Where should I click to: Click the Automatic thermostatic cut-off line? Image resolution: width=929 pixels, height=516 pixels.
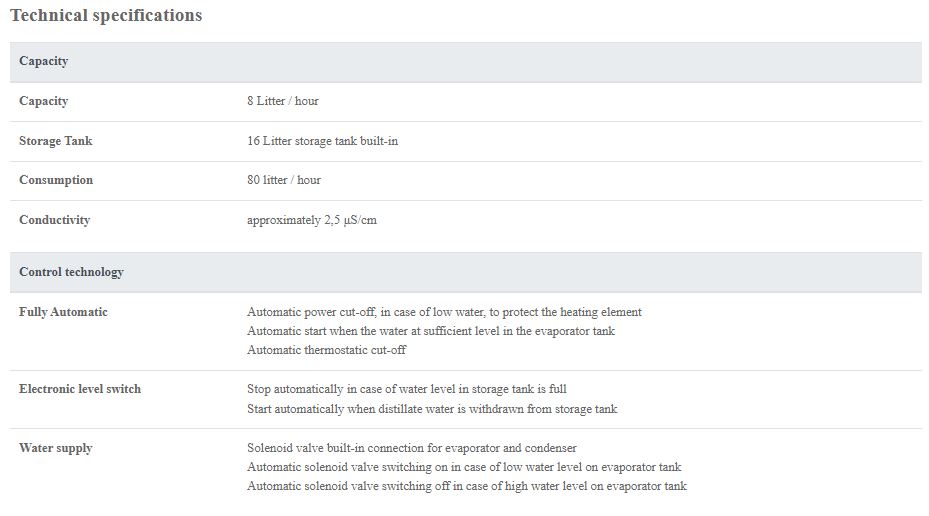click(326, 350)
